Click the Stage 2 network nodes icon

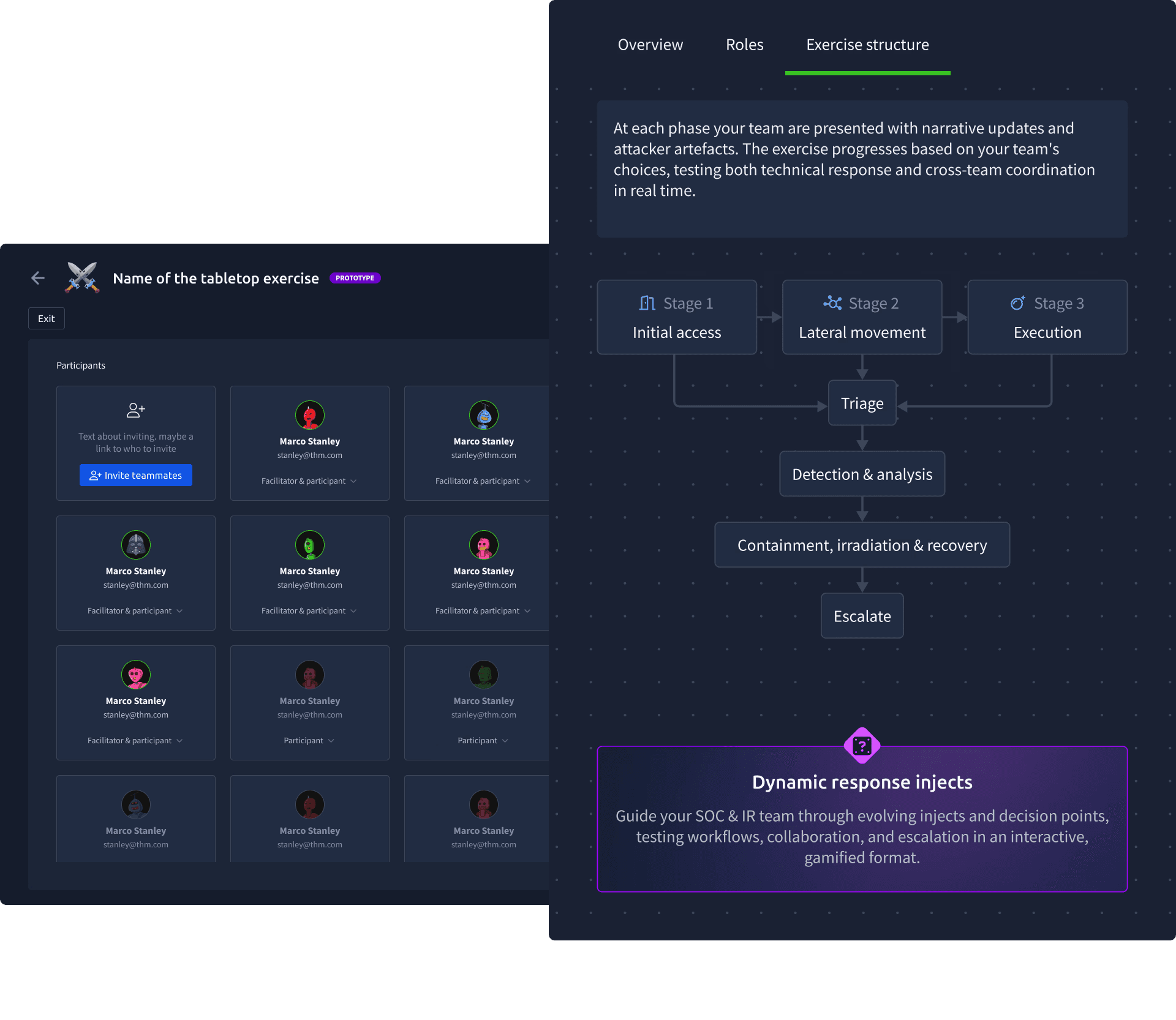(832, 303)
